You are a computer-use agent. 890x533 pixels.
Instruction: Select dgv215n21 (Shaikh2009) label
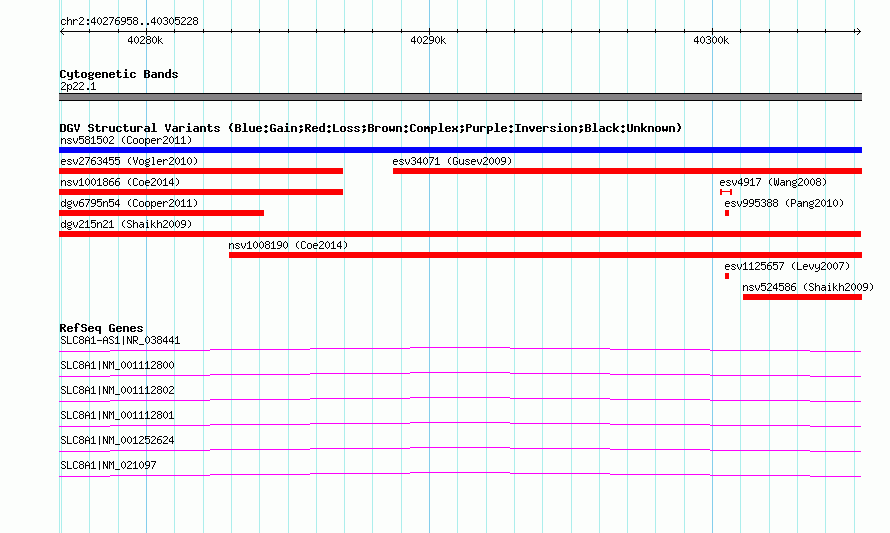click(126, 224)
